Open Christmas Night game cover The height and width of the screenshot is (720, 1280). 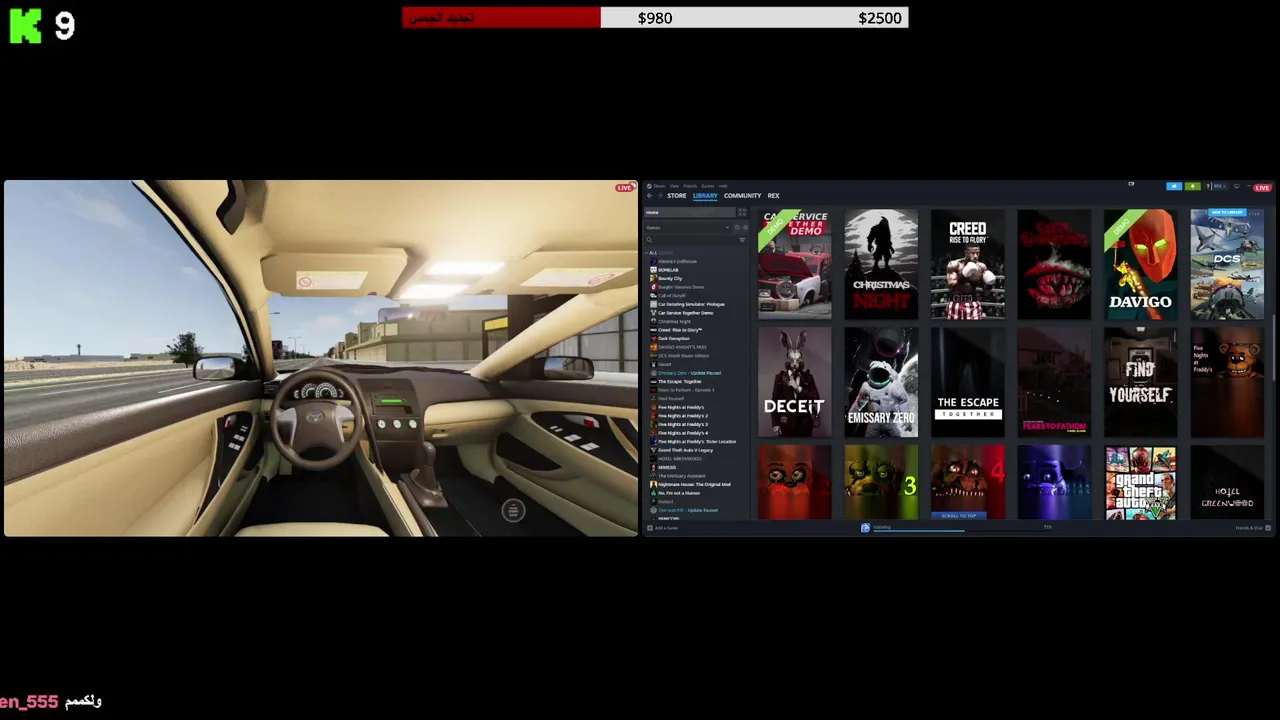click(x=881, y=264)
